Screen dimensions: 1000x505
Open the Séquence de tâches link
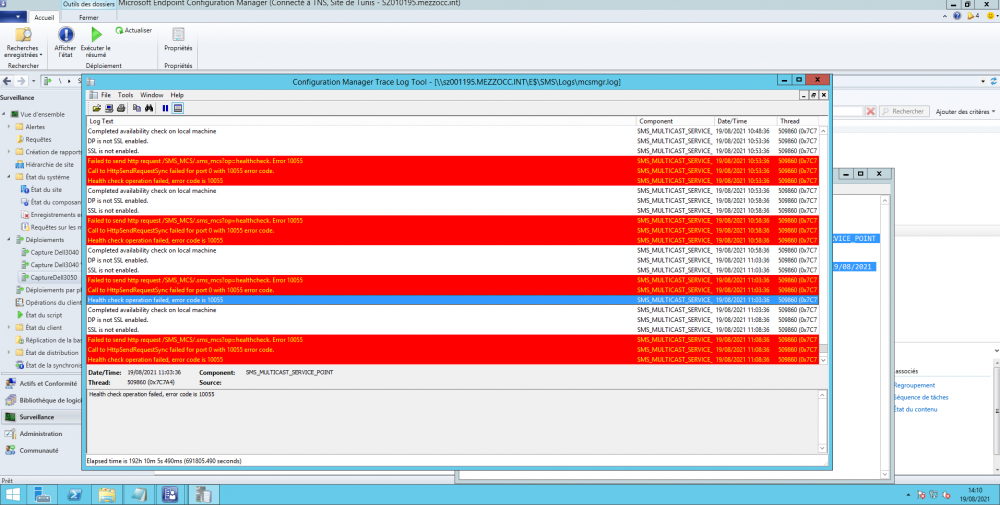tap(921, 397)
